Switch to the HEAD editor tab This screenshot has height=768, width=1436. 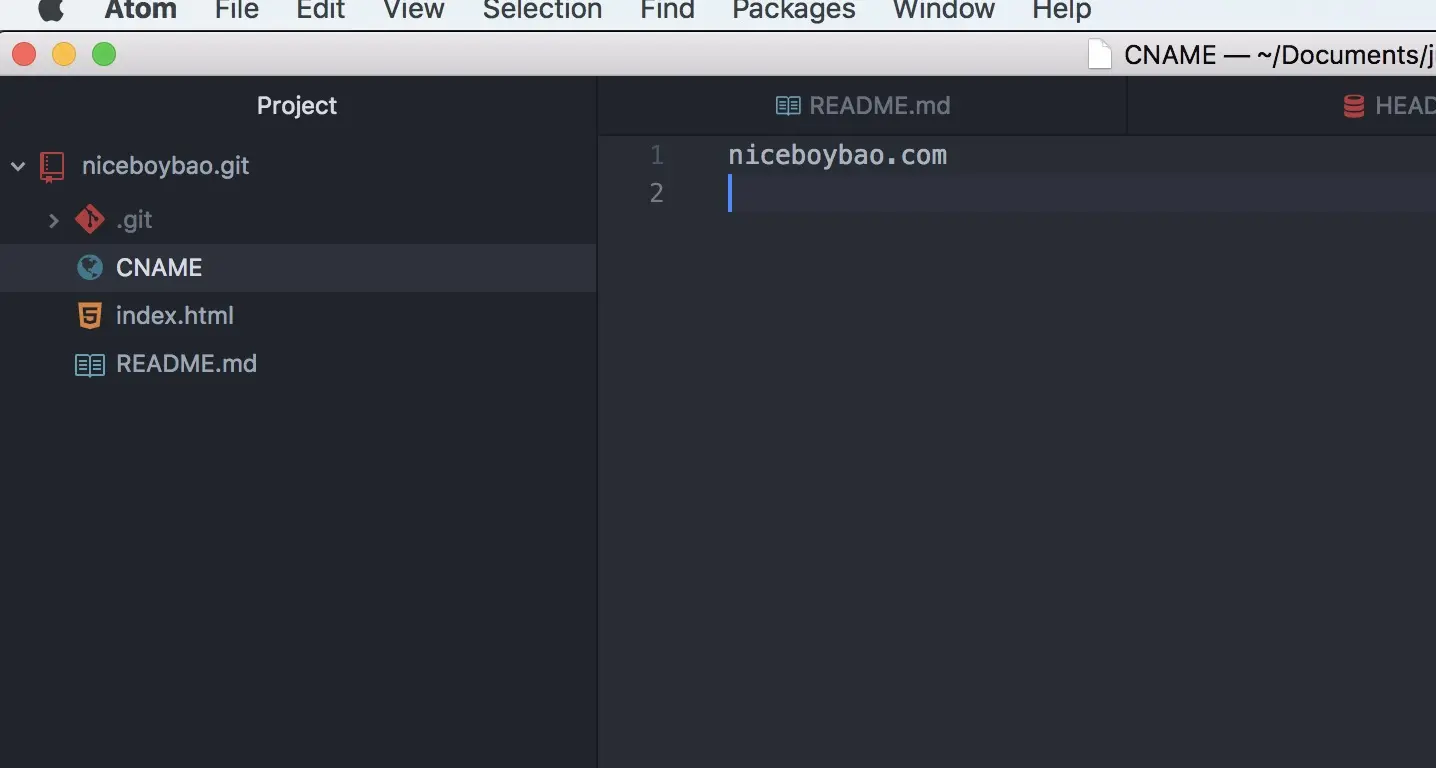click(1282, 106)
